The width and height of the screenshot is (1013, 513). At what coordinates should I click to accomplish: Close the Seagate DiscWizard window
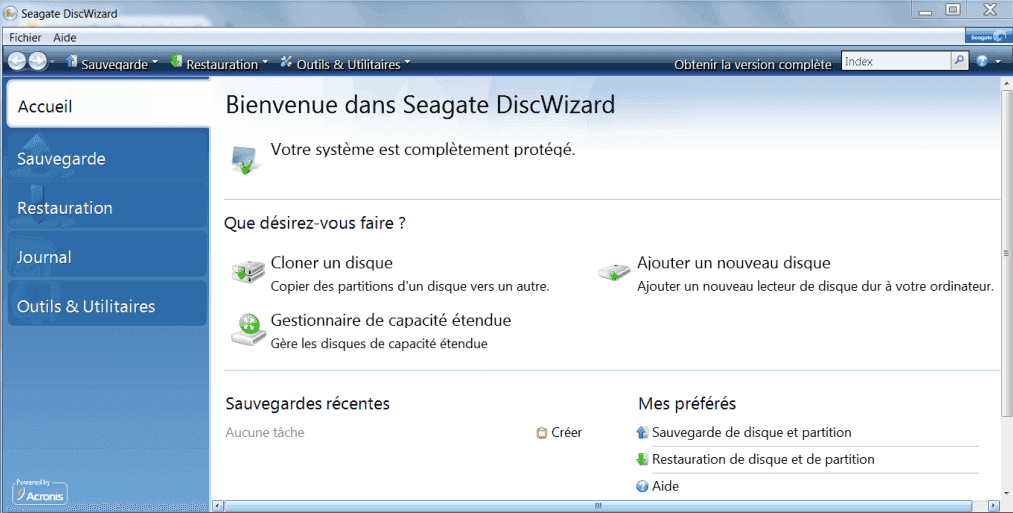pyautogui.click(x=990, y=10)
